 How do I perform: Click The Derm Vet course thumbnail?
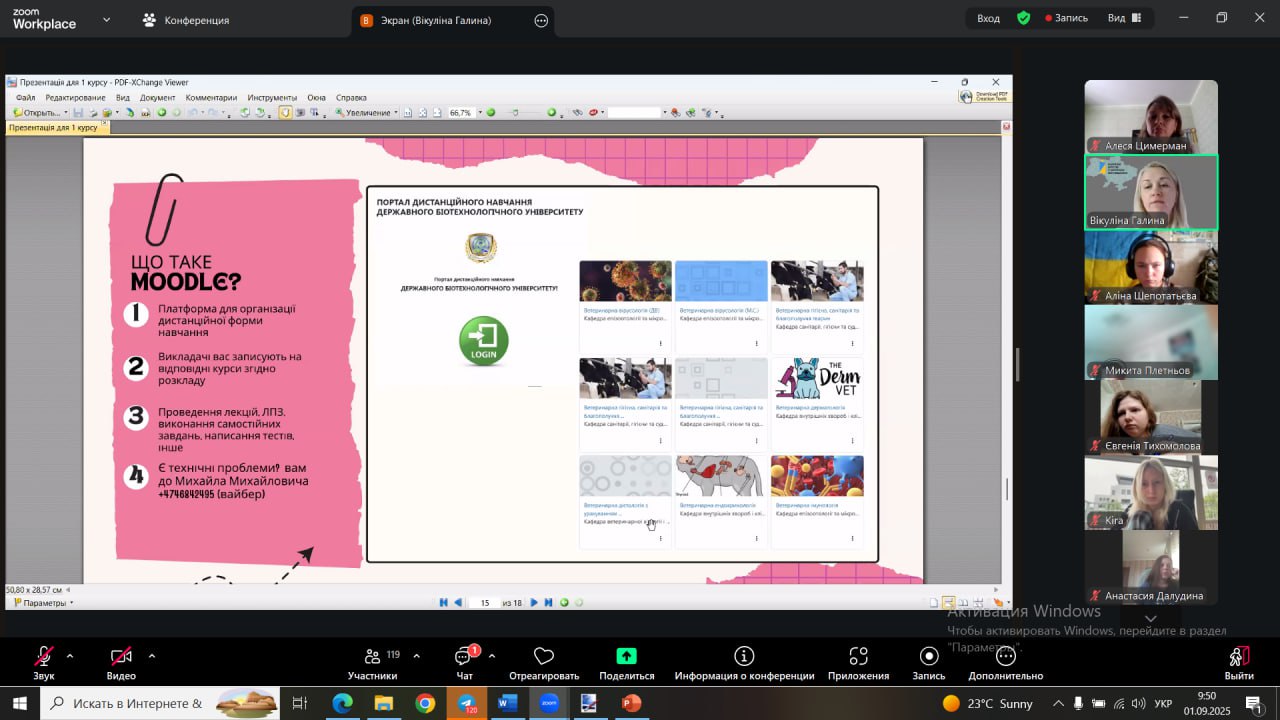click(x=817, y=378)
